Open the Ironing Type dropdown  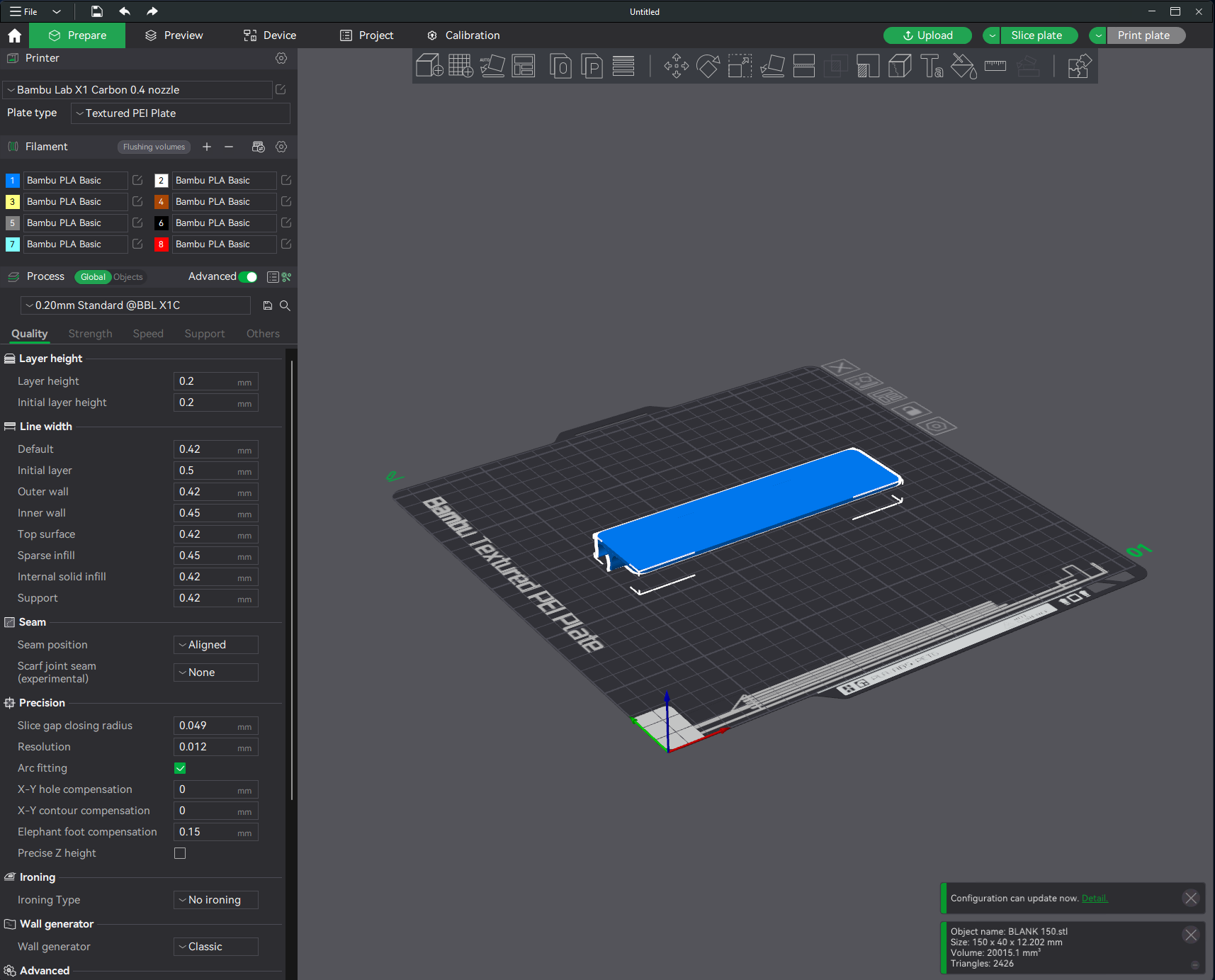point(216,900)
